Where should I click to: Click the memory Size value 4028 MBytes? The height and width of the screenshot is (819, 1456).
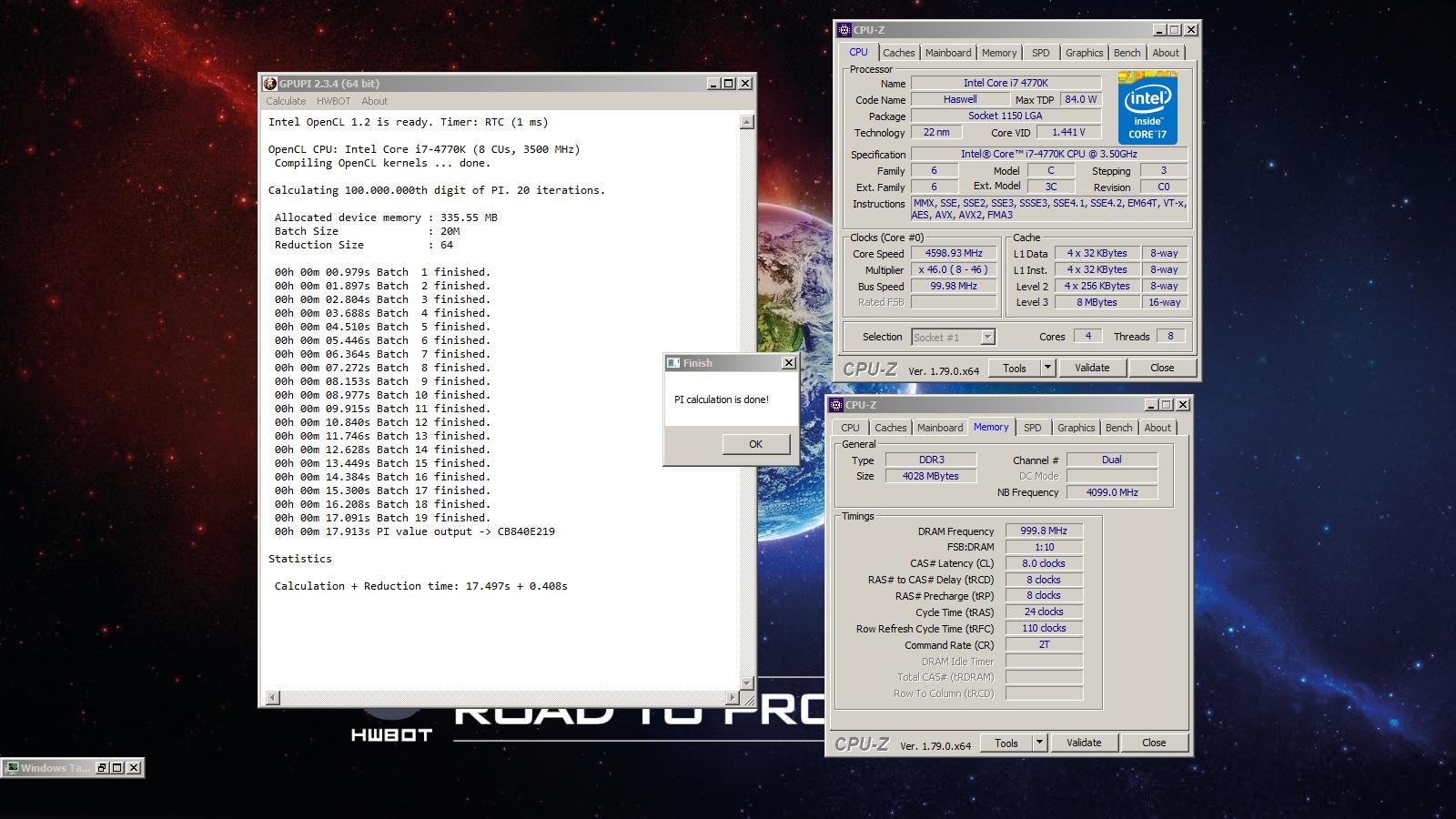pyautogui.click(x=930, y=476)
